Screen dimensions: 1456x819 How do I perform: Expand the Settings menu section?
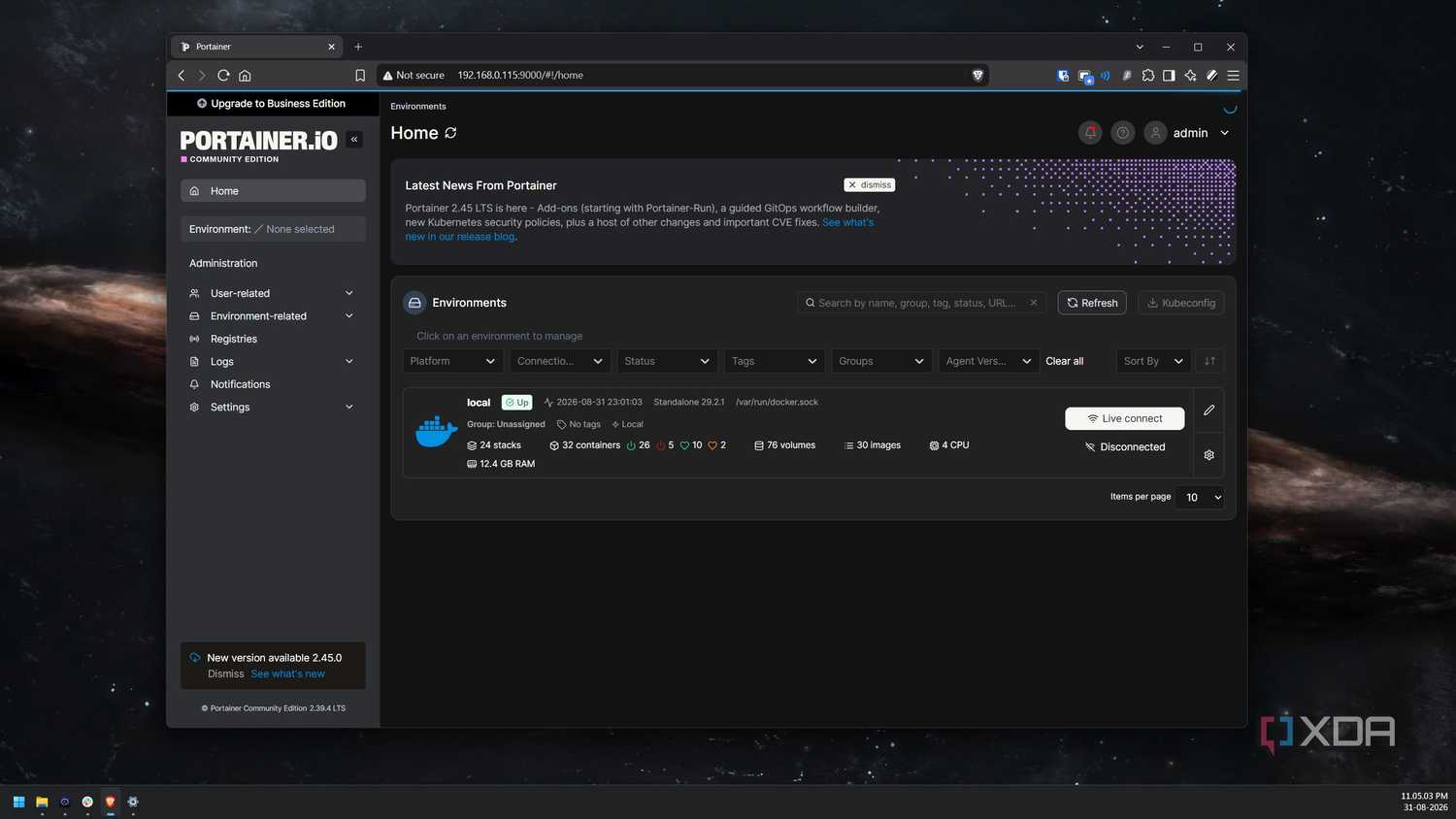coord(273,408)
